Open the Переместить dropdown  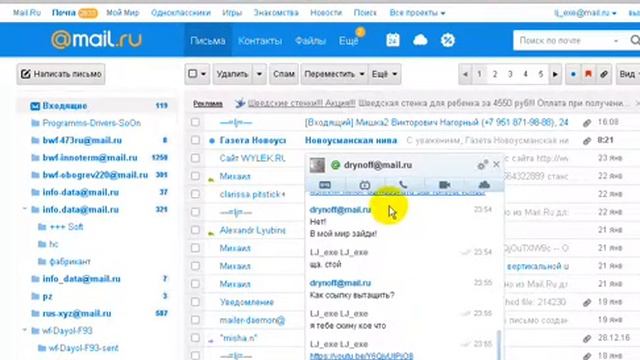click(334, 74)
